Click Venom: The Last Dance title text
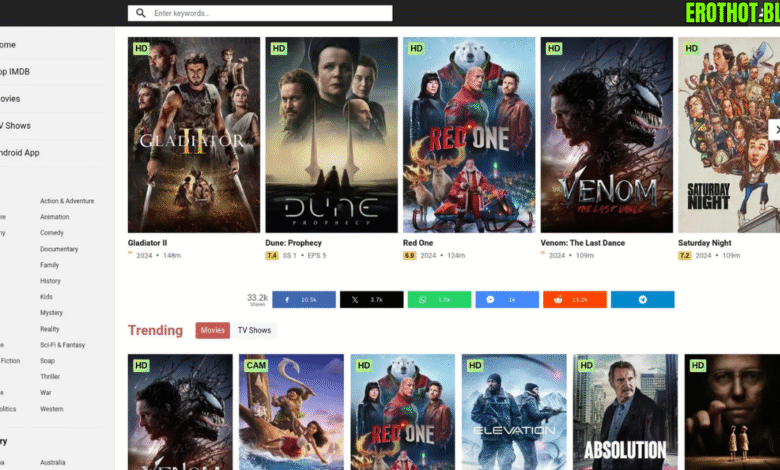The height and width of the screenshot is (470, 780). click(x=583, y=243)
